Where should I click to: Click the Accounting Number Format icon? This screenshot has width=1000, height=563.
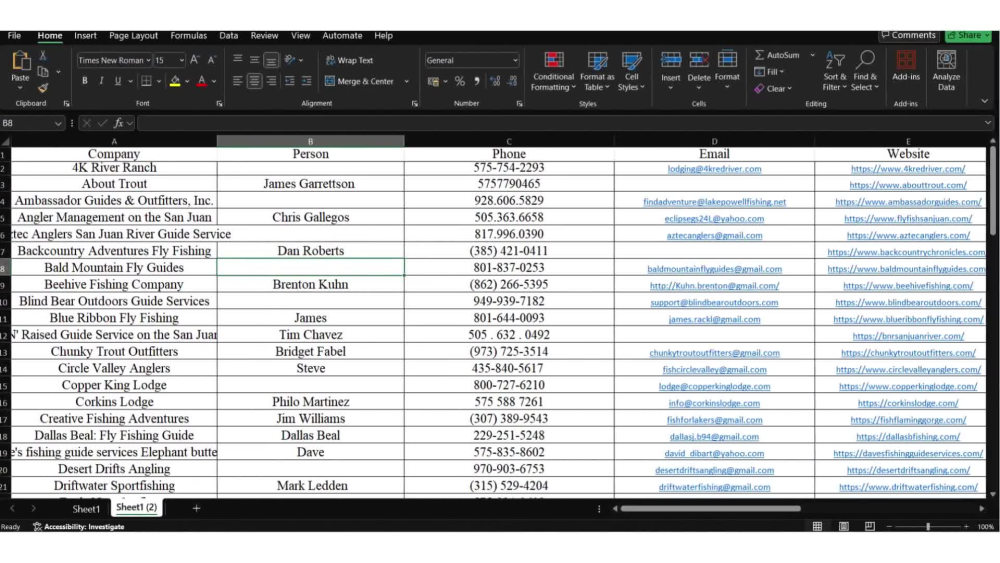(434, 81)
